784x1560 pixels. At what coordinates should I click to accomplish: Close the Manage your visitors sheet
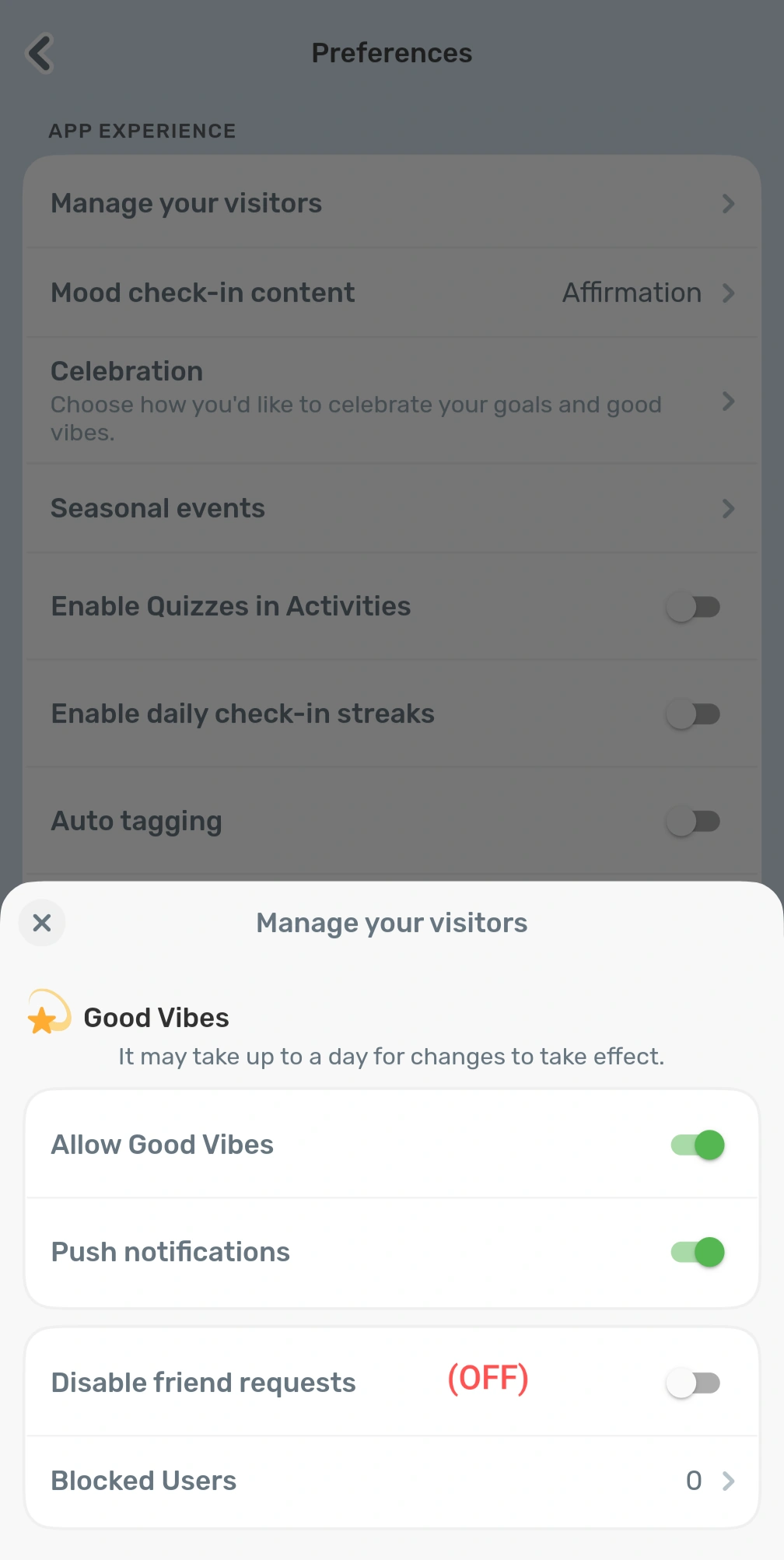point(42,923)
